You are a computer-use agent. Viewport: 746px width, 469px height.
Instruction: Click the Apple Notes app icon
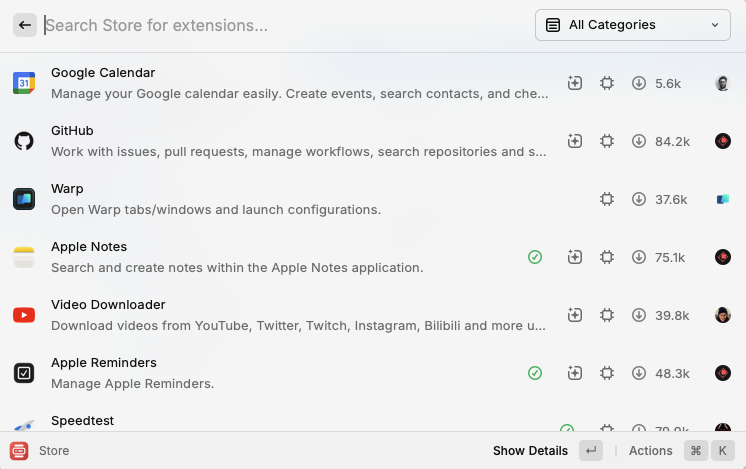click(x=24, y=257)
